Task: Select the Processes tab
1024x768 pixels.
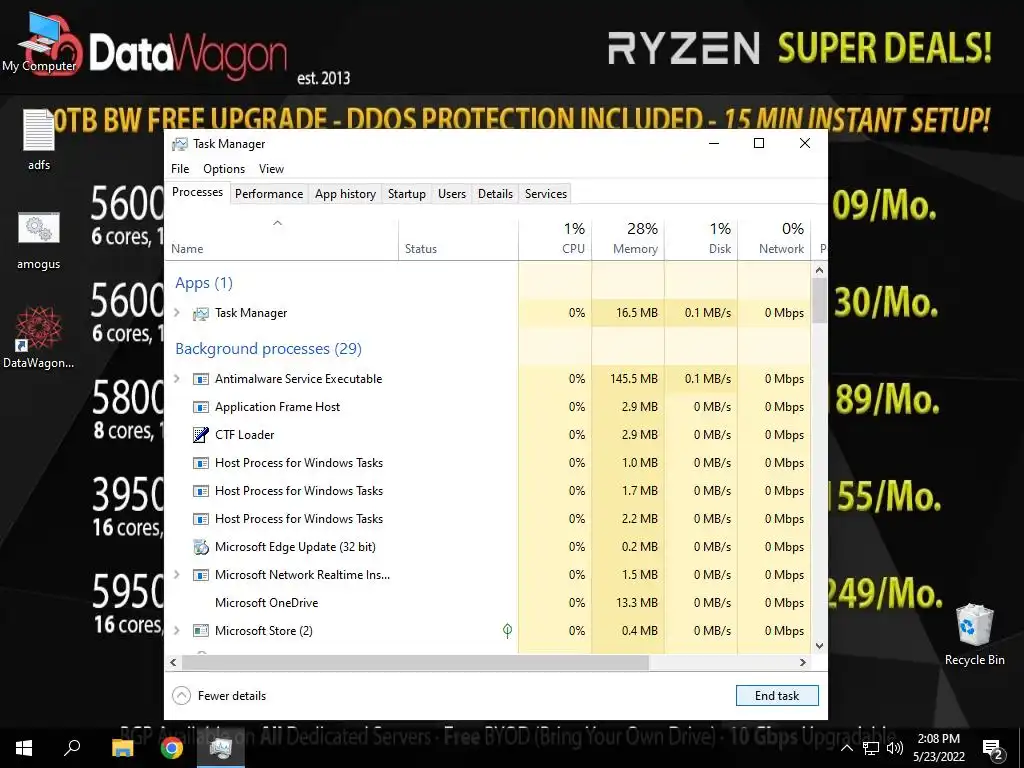Action: [x=197, y=193]
